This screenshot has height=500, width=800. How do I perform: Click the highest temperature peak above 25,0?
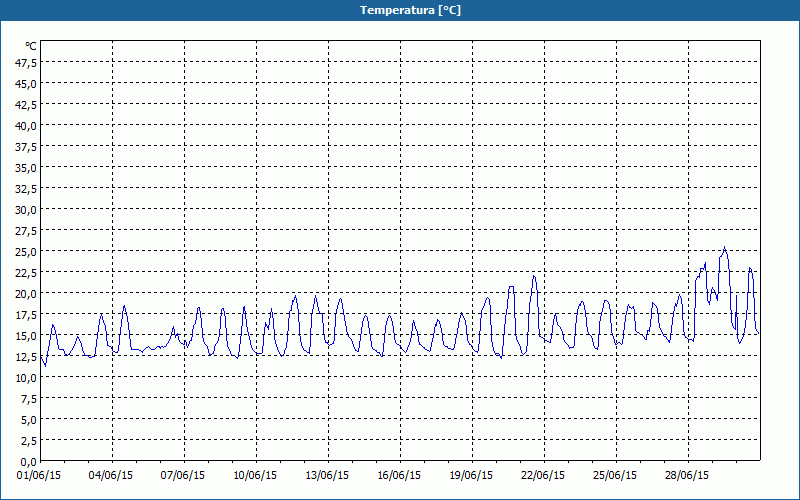[x=724, y=248]
